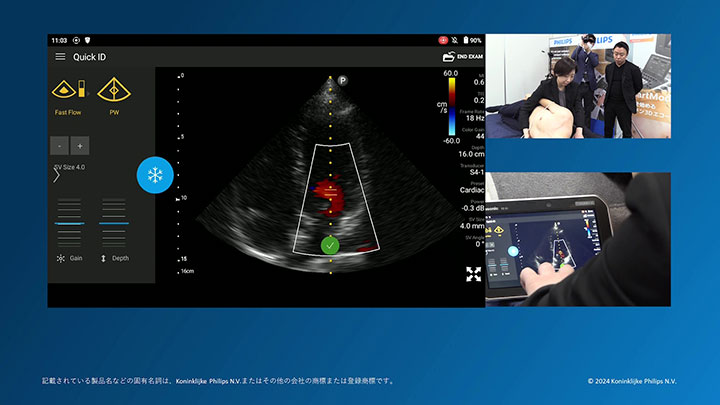720x405 pixels.
Task: Click the P orientation marker
Action: pyautogui.click(x=342, y=79)
